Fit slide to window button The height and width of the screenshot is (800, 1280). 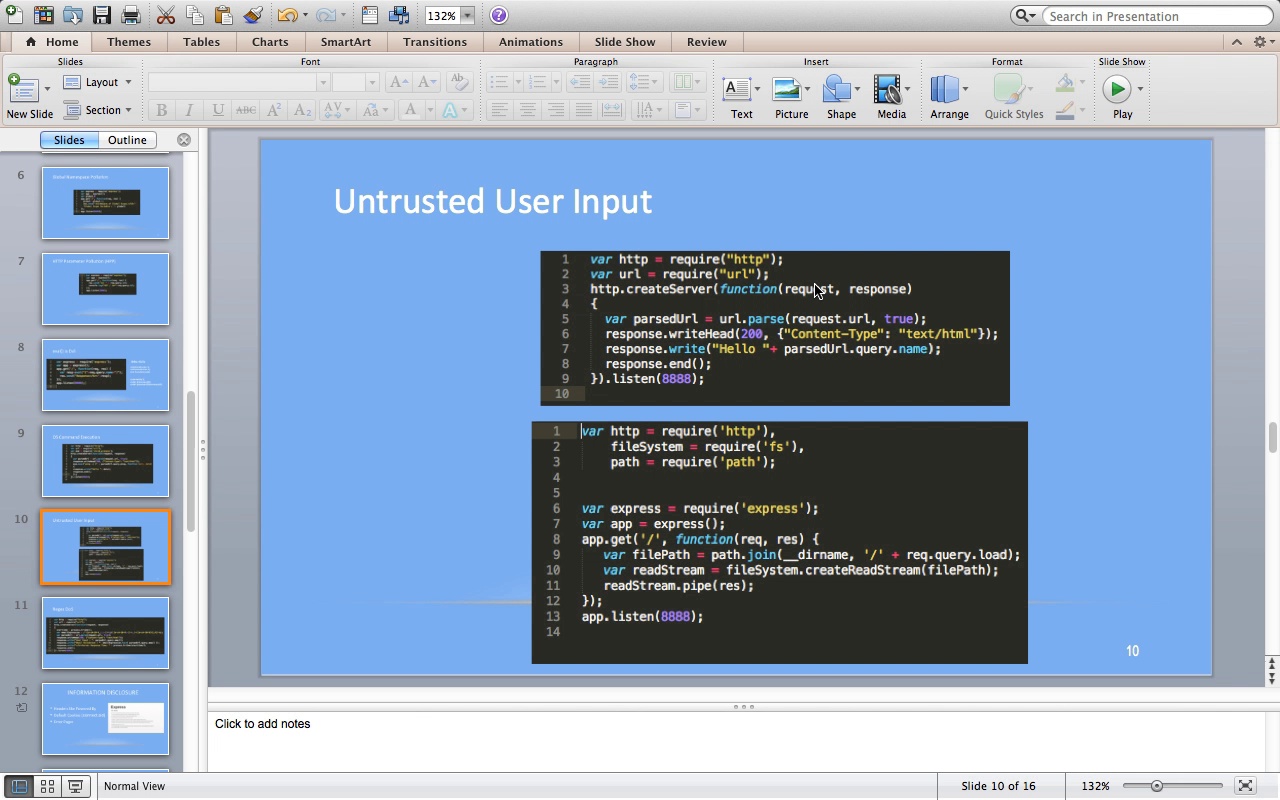[x=1245, y=786]
